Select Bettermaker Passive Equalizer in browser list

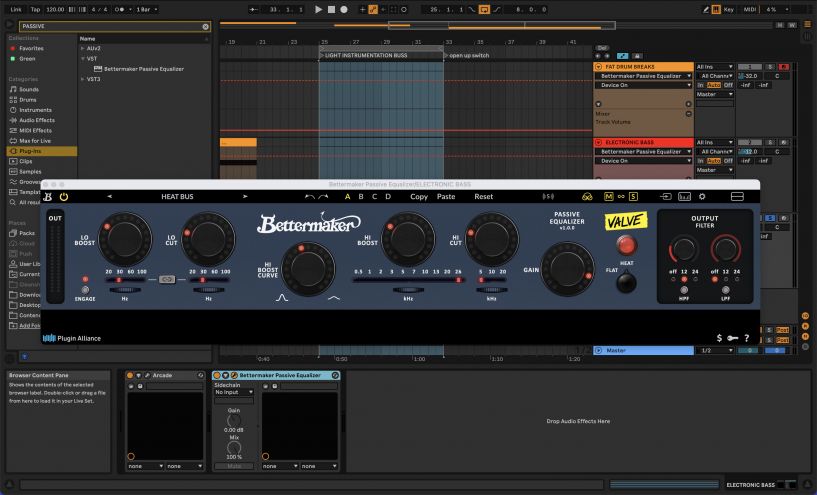coord(144,69)
